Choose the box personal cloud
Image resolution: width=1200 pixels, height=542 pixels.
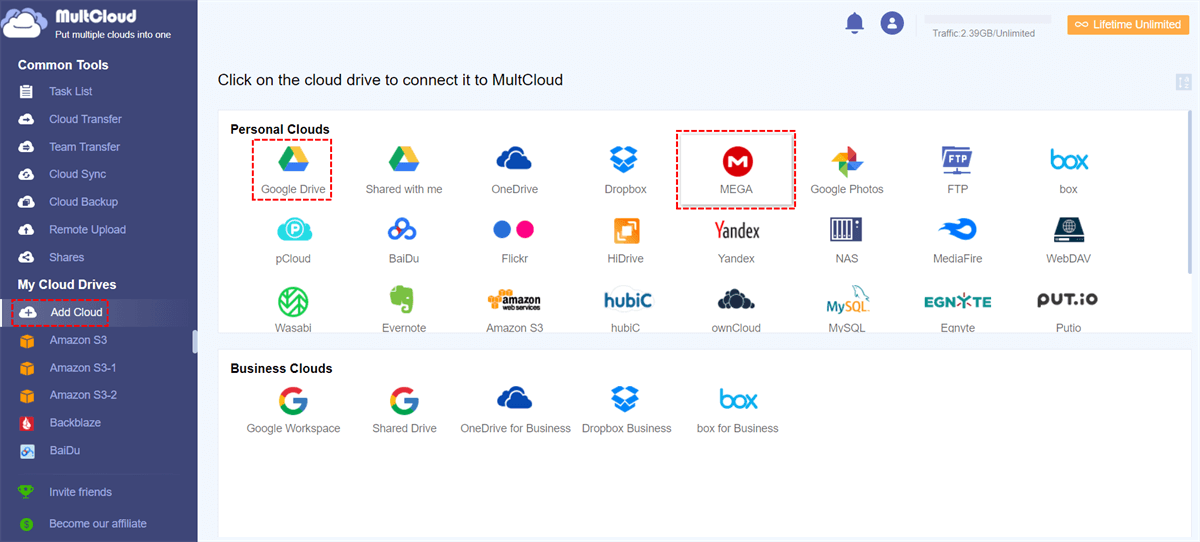1069,169
